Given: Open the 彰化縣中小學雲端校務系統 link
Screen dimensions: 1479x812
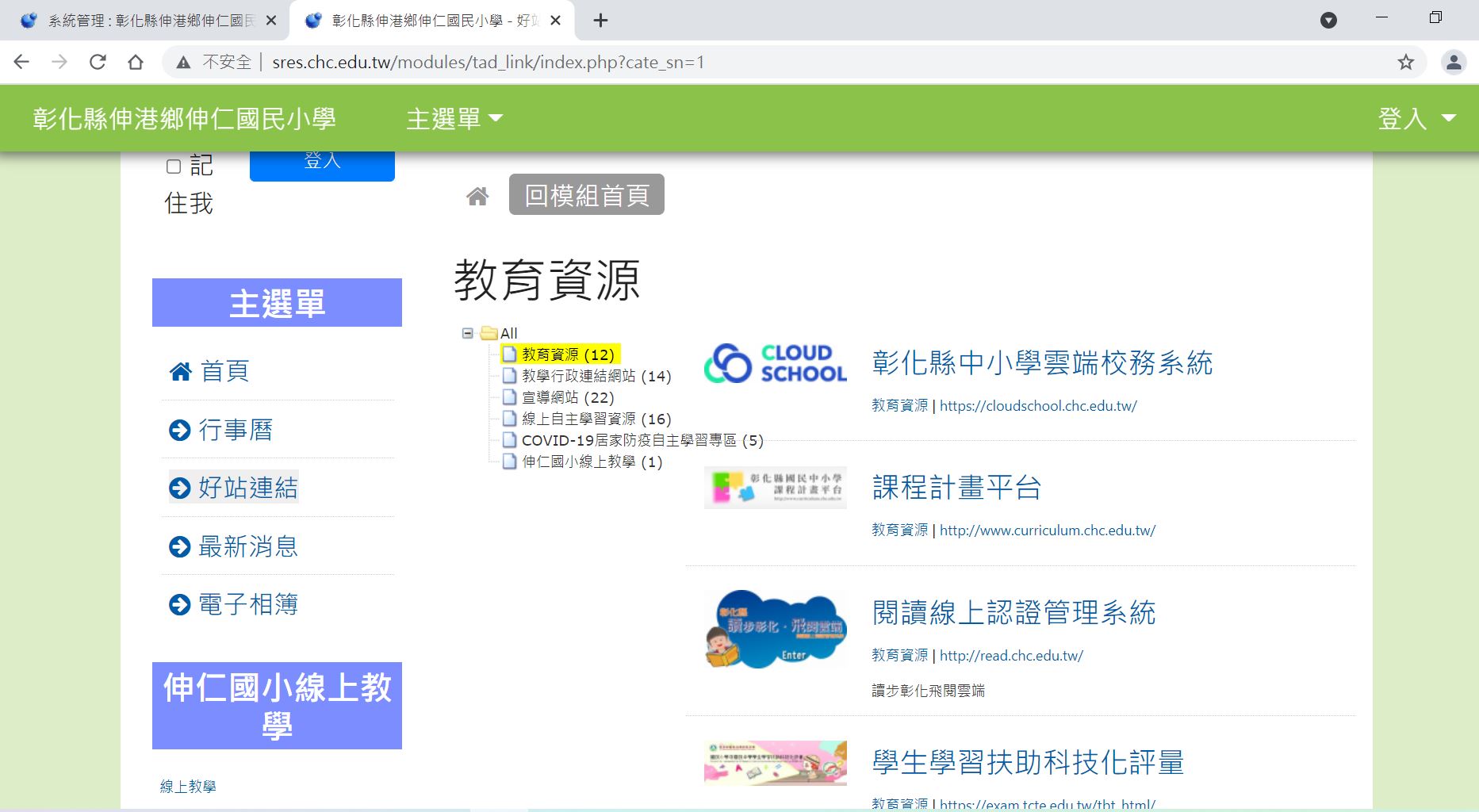Looking at the screenshot, I should [1042, 363].
